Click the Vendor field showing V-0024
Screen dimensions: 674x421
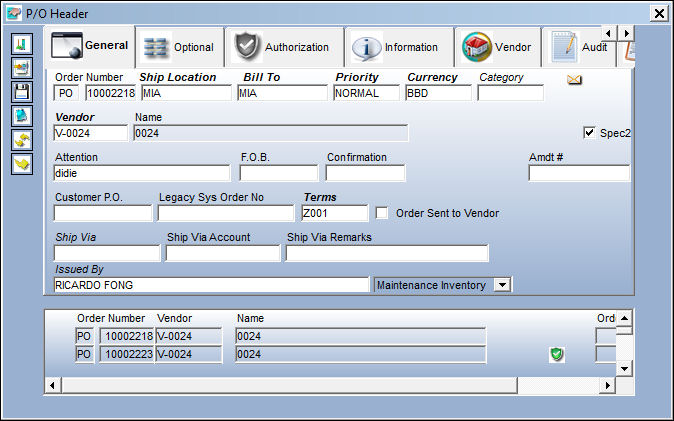91,133
